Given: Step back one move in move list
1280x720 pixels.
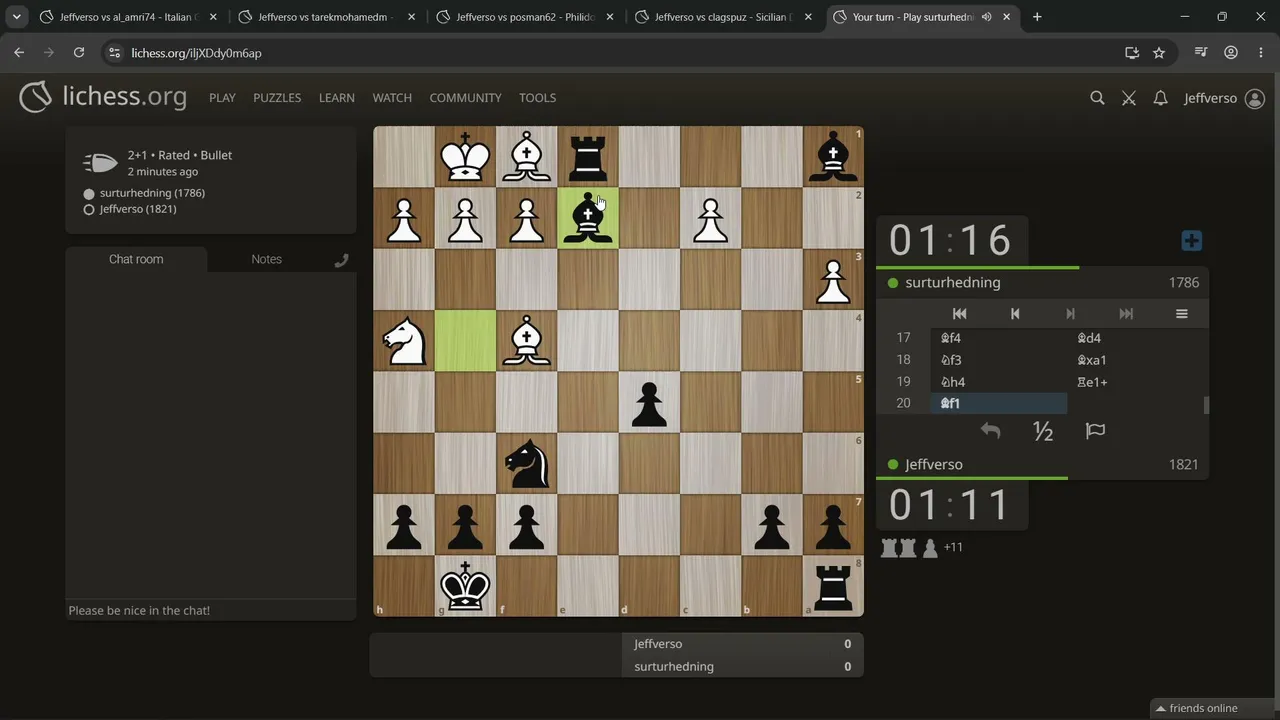Looking at the screenshot, I should pyautogui.click(x=1015, y=314).
